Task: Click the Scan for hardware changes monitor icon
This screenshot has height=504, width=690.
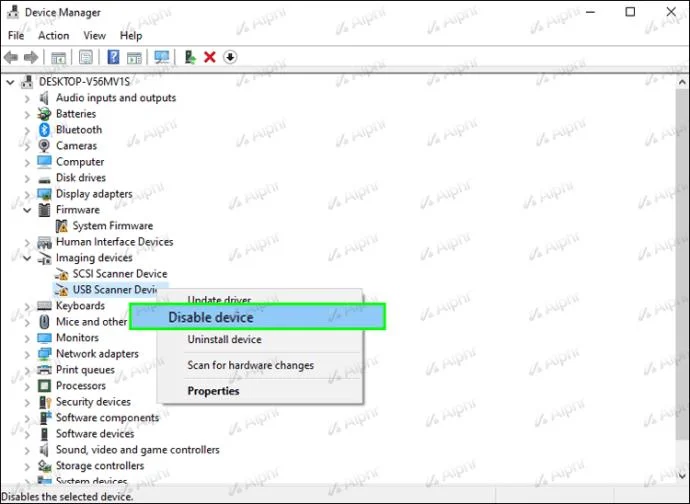Action: pos(161,57)
